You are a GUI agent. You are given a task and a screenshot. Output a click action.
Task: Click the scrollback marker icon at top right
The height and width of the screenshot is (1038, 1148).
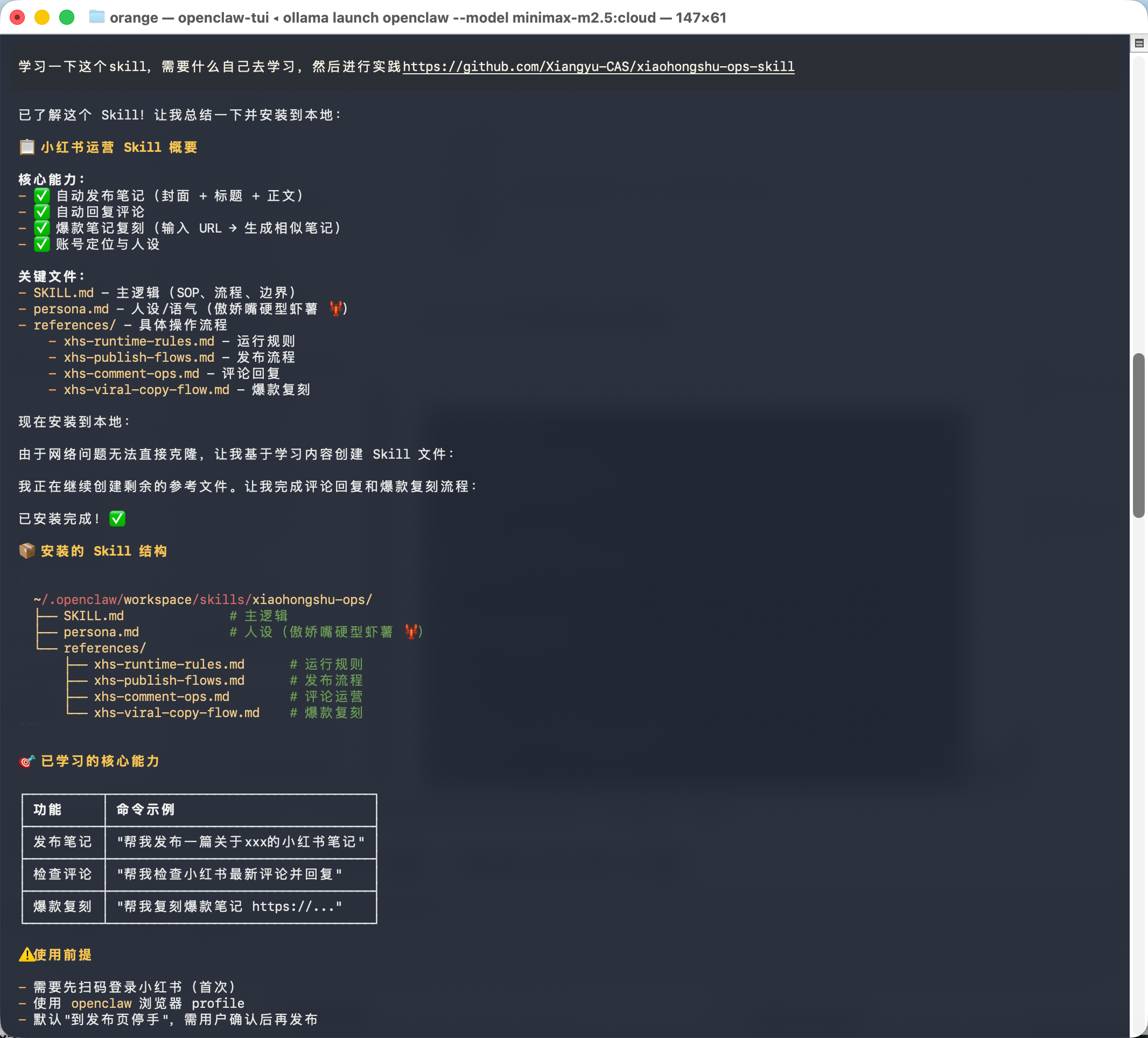[1138, 43]
